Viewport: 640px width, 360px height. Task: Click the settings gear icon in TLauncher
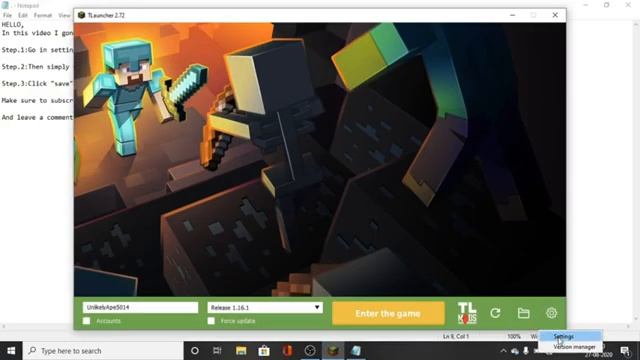551,313
